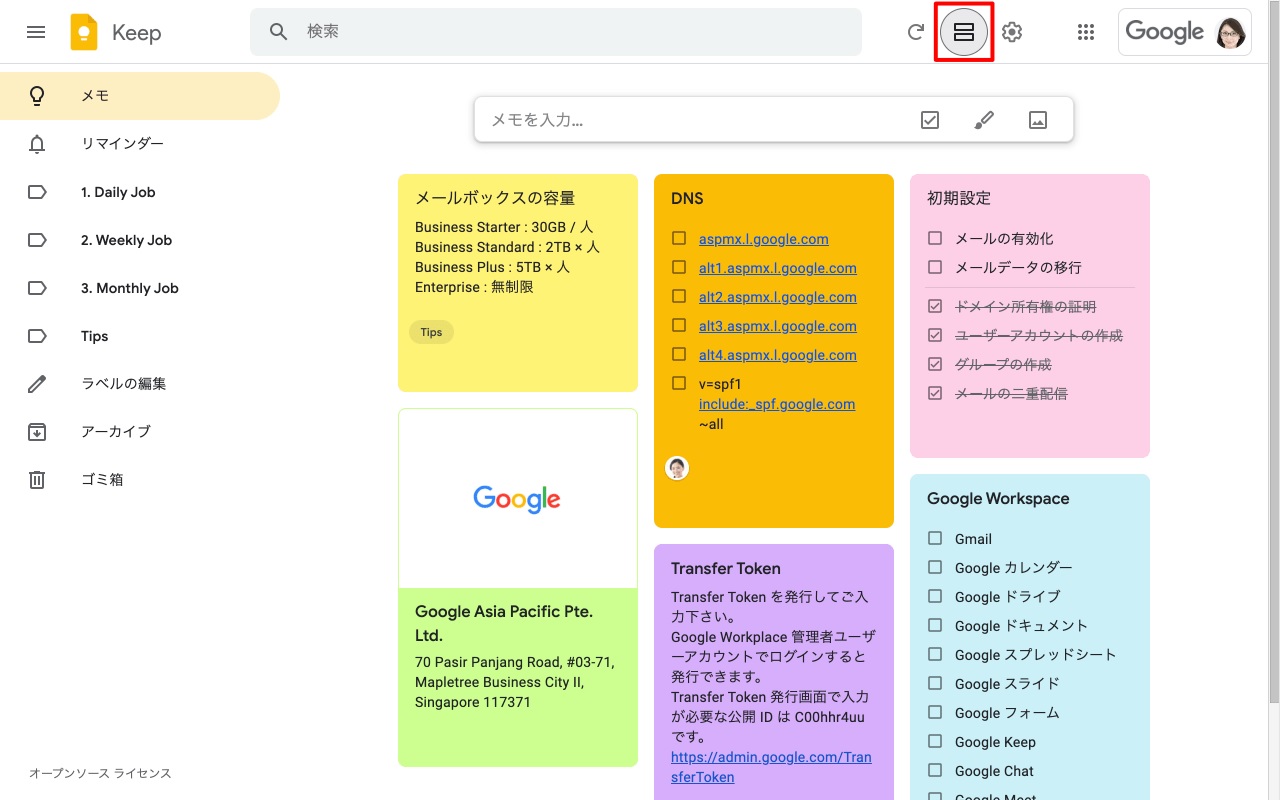Open the Tips label in sidebar

[140, 336]
